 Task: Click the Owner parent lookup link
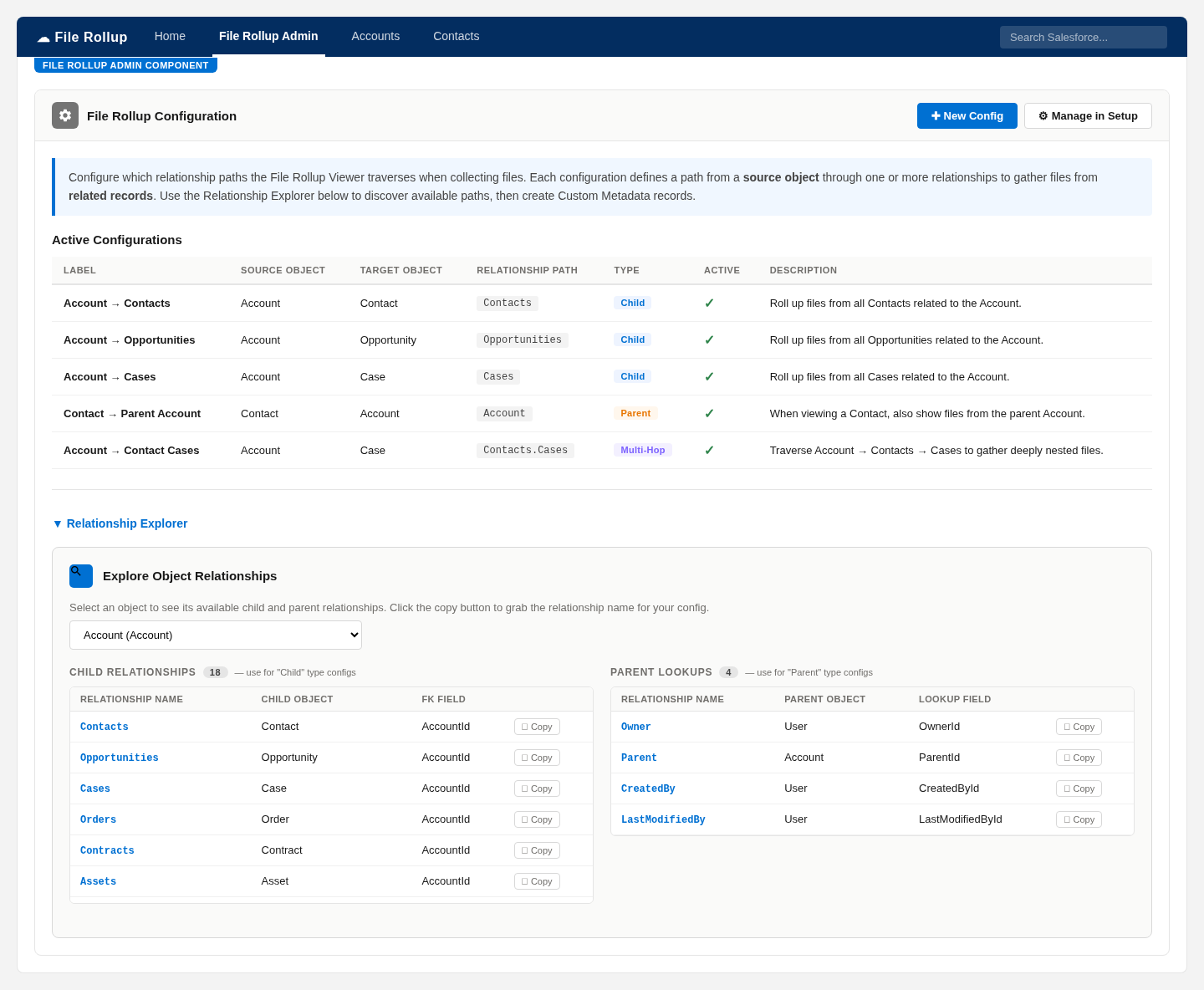pos(636,727)
